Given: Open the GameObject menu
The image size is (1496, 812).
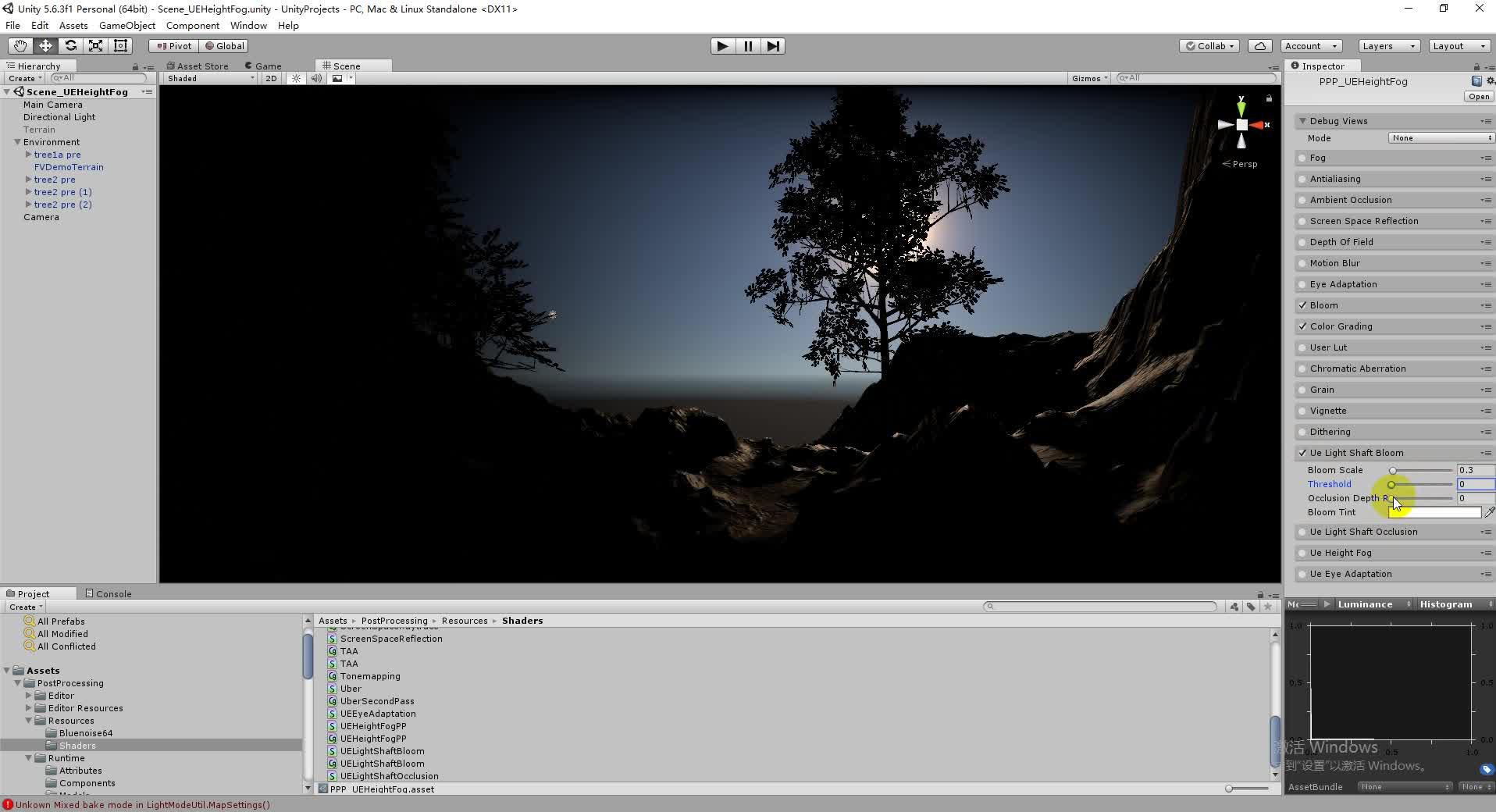Looking at the screenshot, I should (x=127, y=25).
